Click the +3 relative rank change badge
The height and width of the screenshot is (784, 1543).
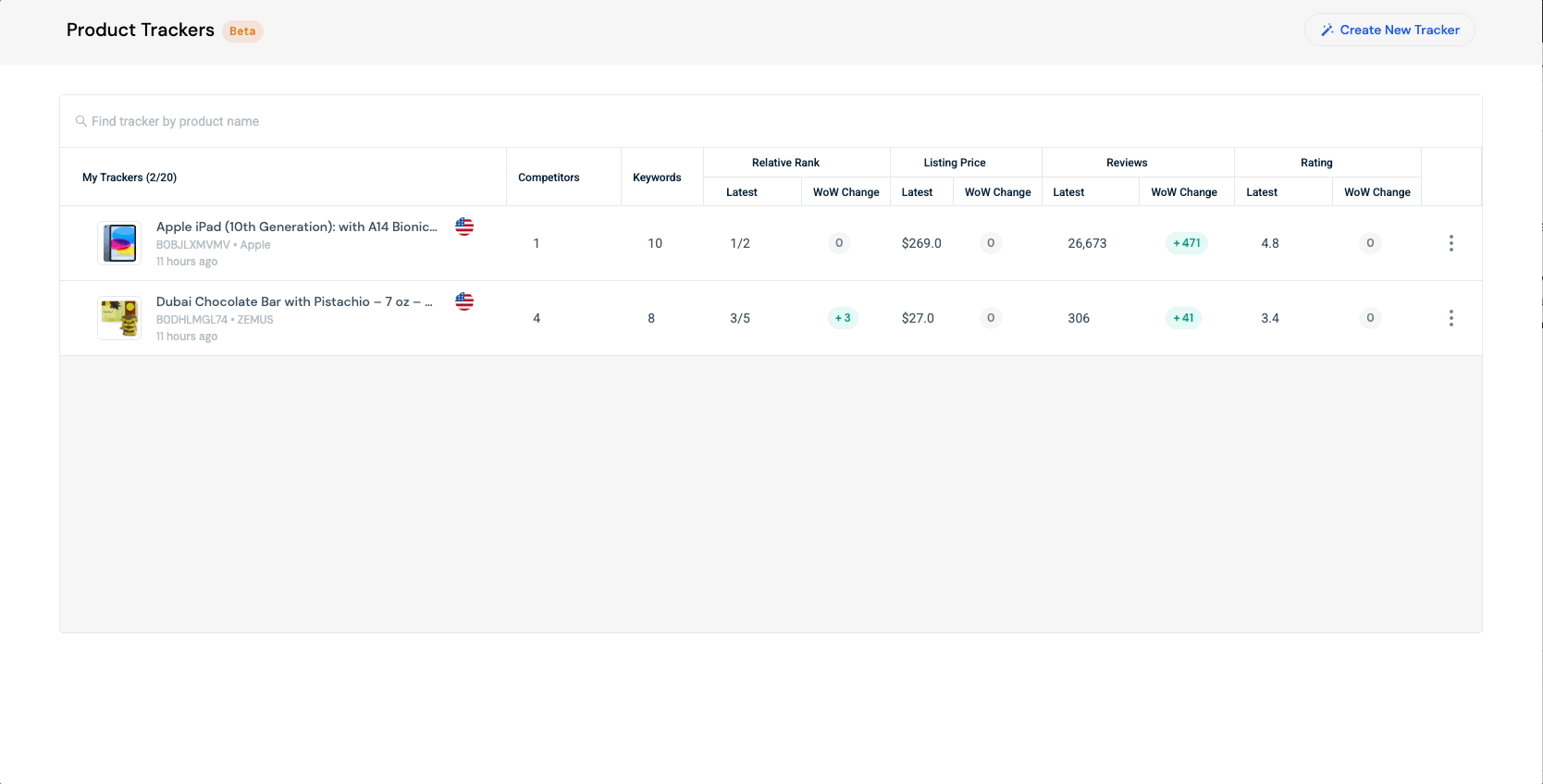click(843, 318)
